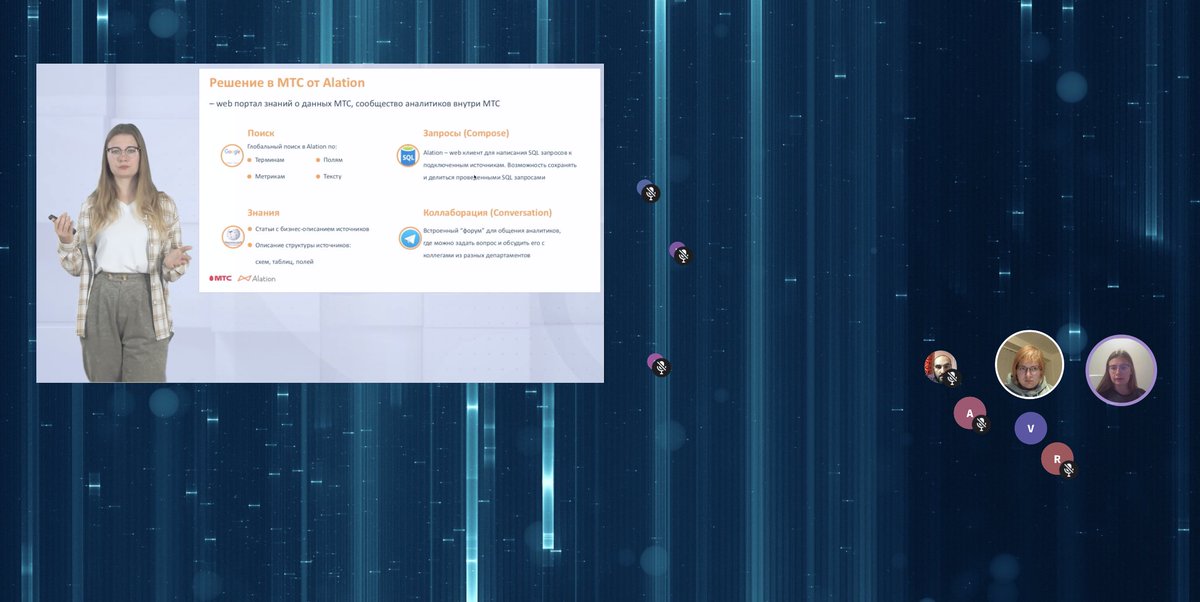Click the muted mic badge on the bearded photo avatar

(x=952, y=378)
